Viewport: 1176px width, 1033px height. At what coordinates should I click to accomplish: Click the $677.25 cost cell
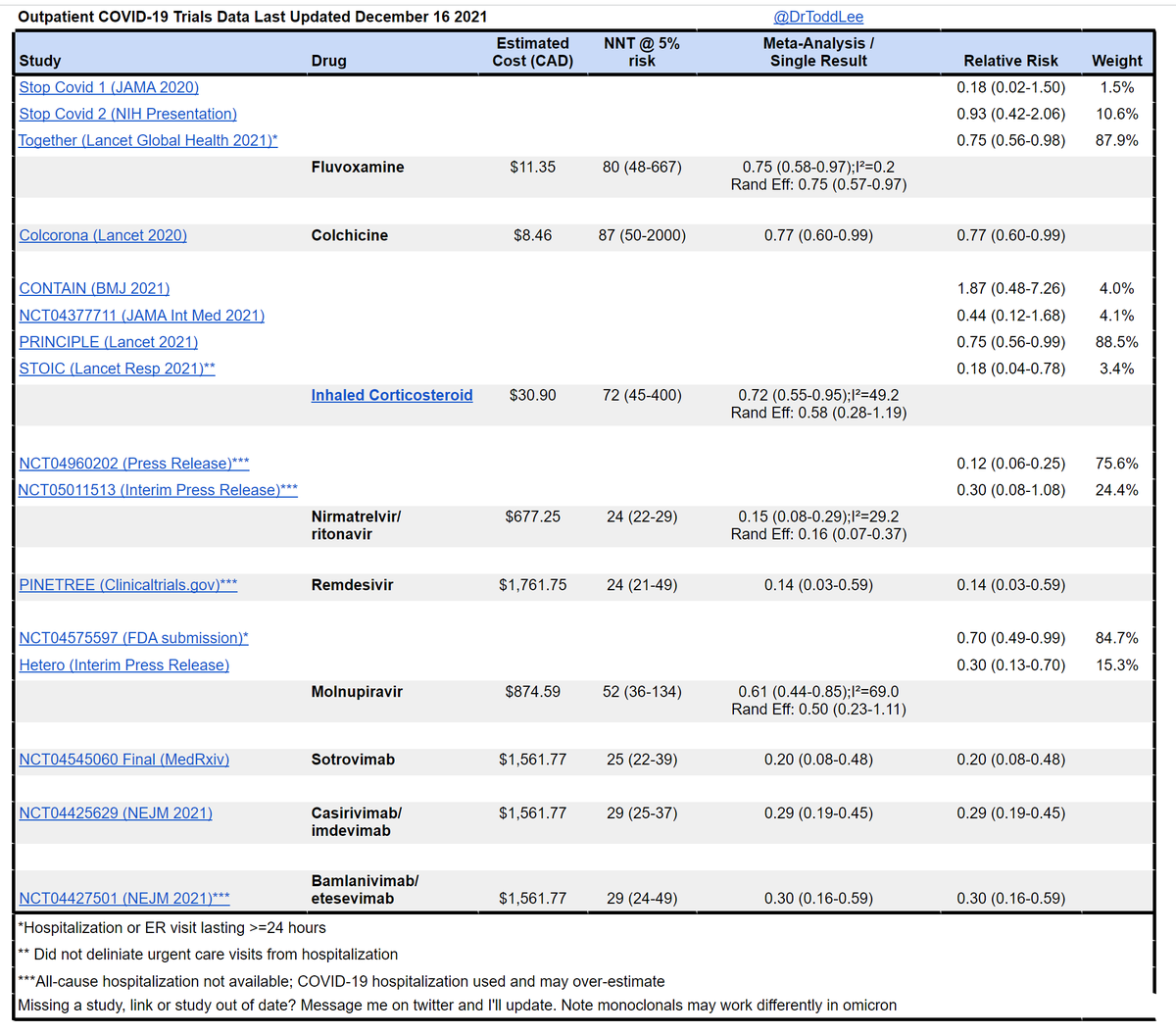pyautogui.click(x=532, y=516)
